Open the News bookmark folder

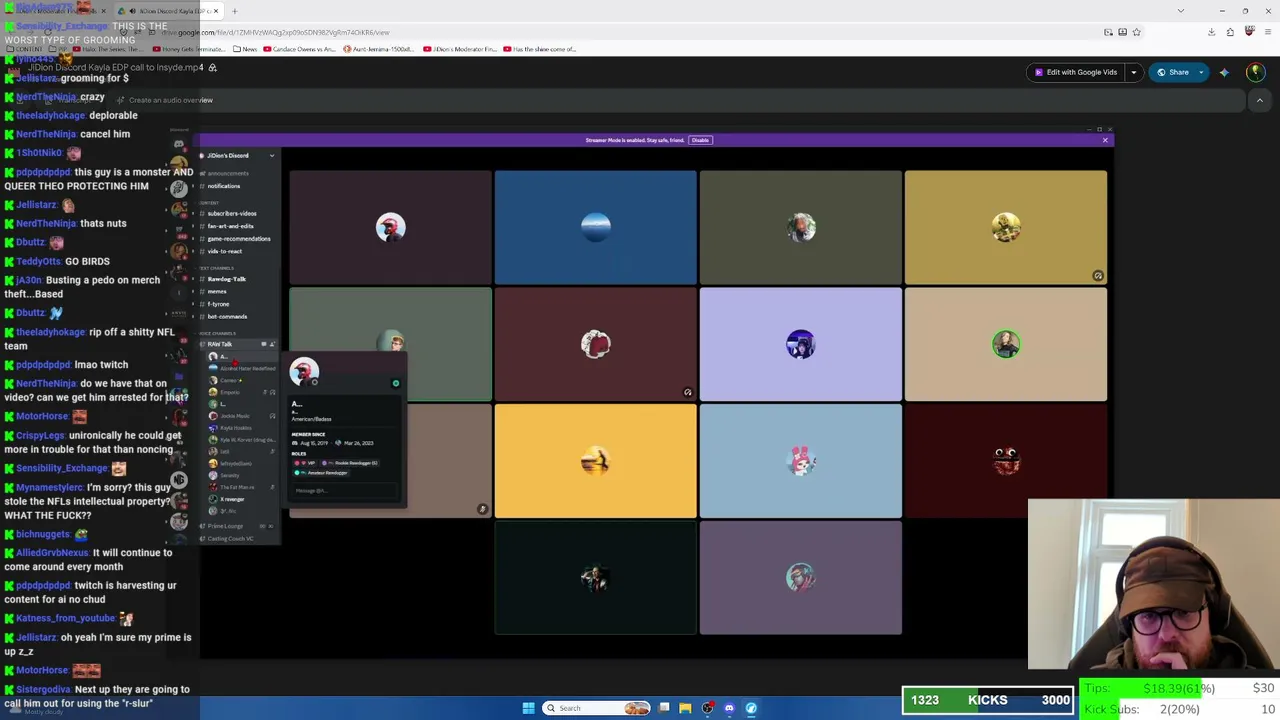(245, 49)
